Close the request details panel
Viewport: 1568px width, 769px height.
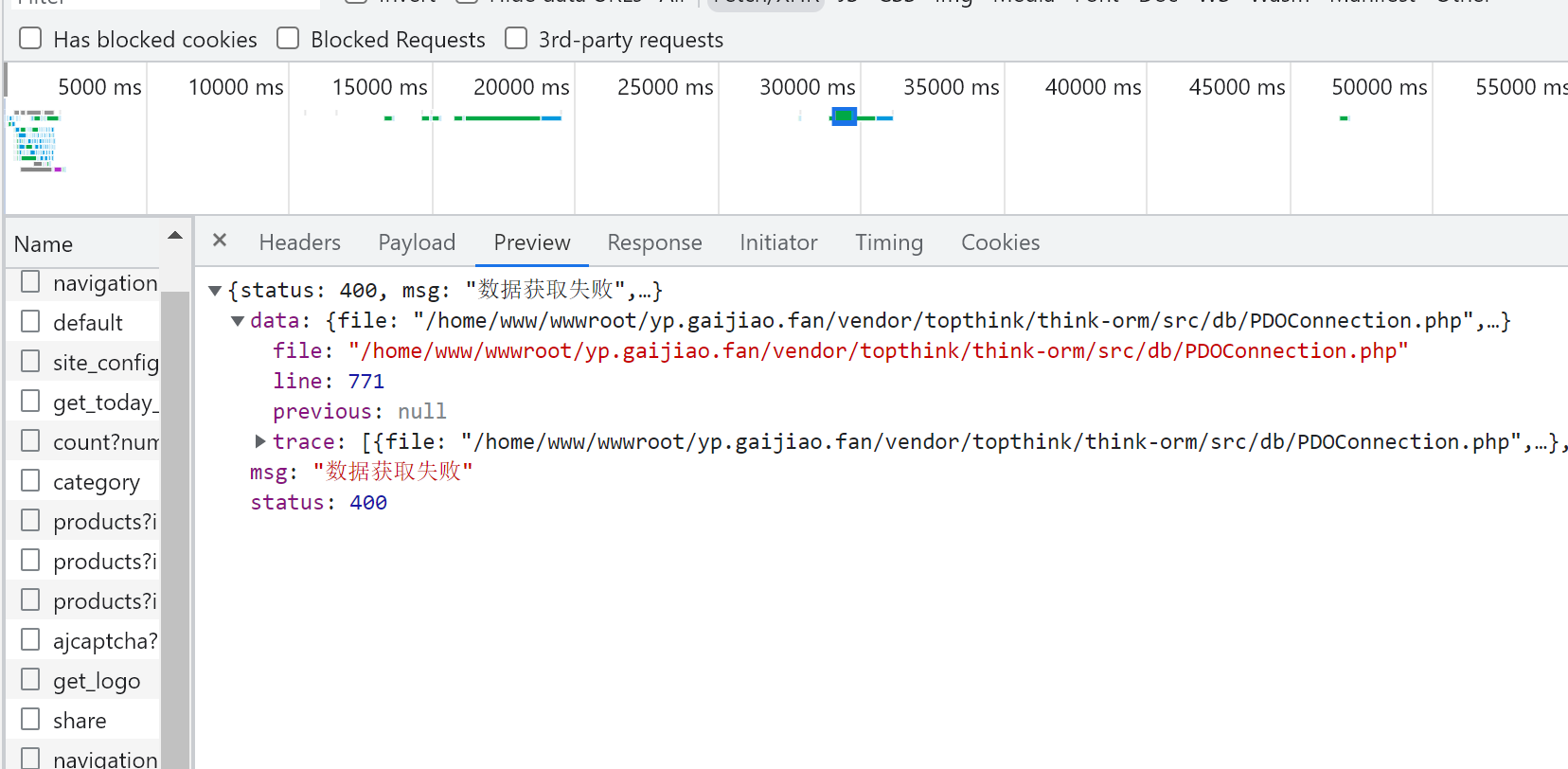220,241
